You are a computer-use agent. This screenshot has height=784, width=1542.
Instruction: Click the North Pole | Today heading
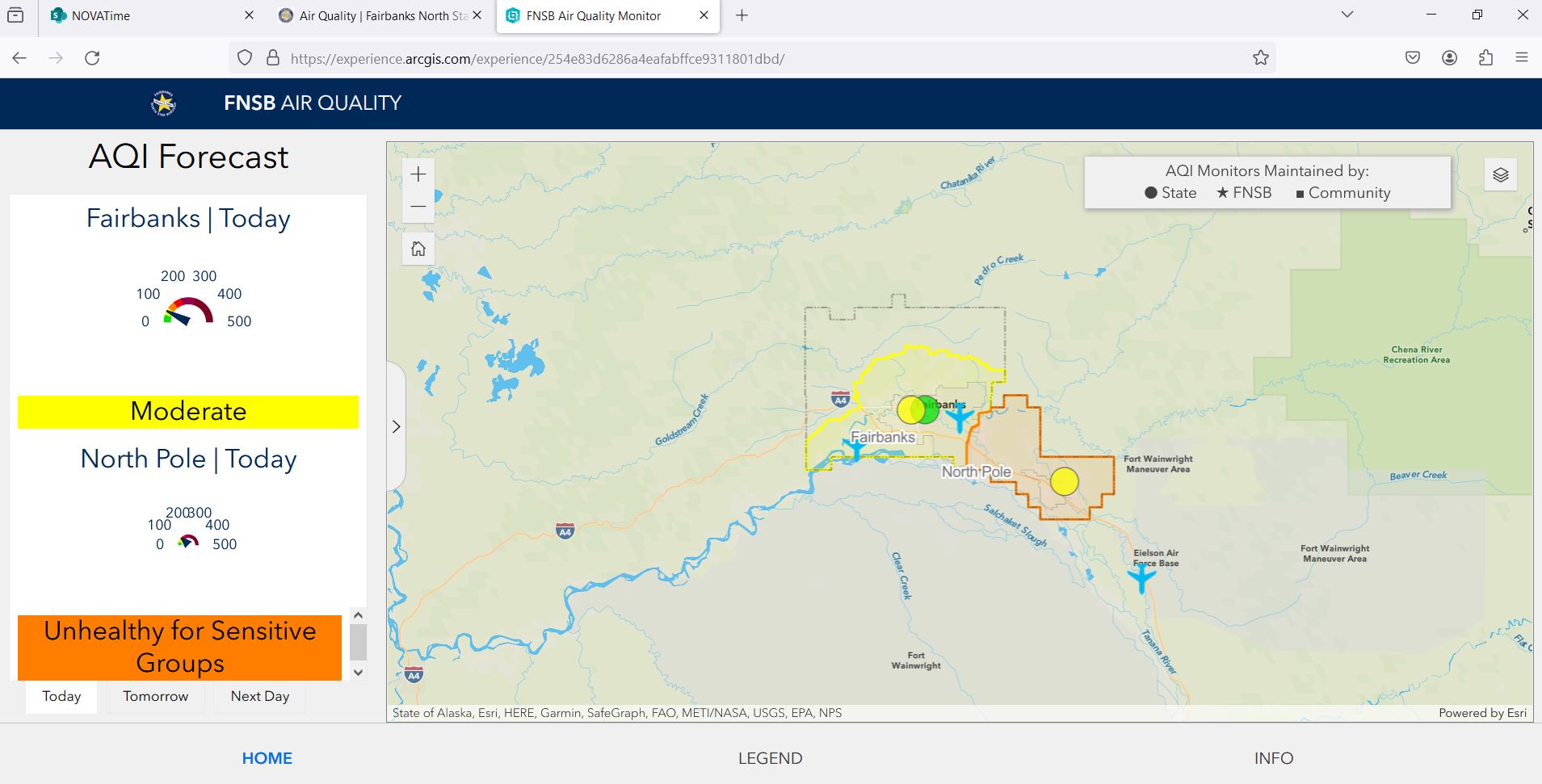point(188,459)
